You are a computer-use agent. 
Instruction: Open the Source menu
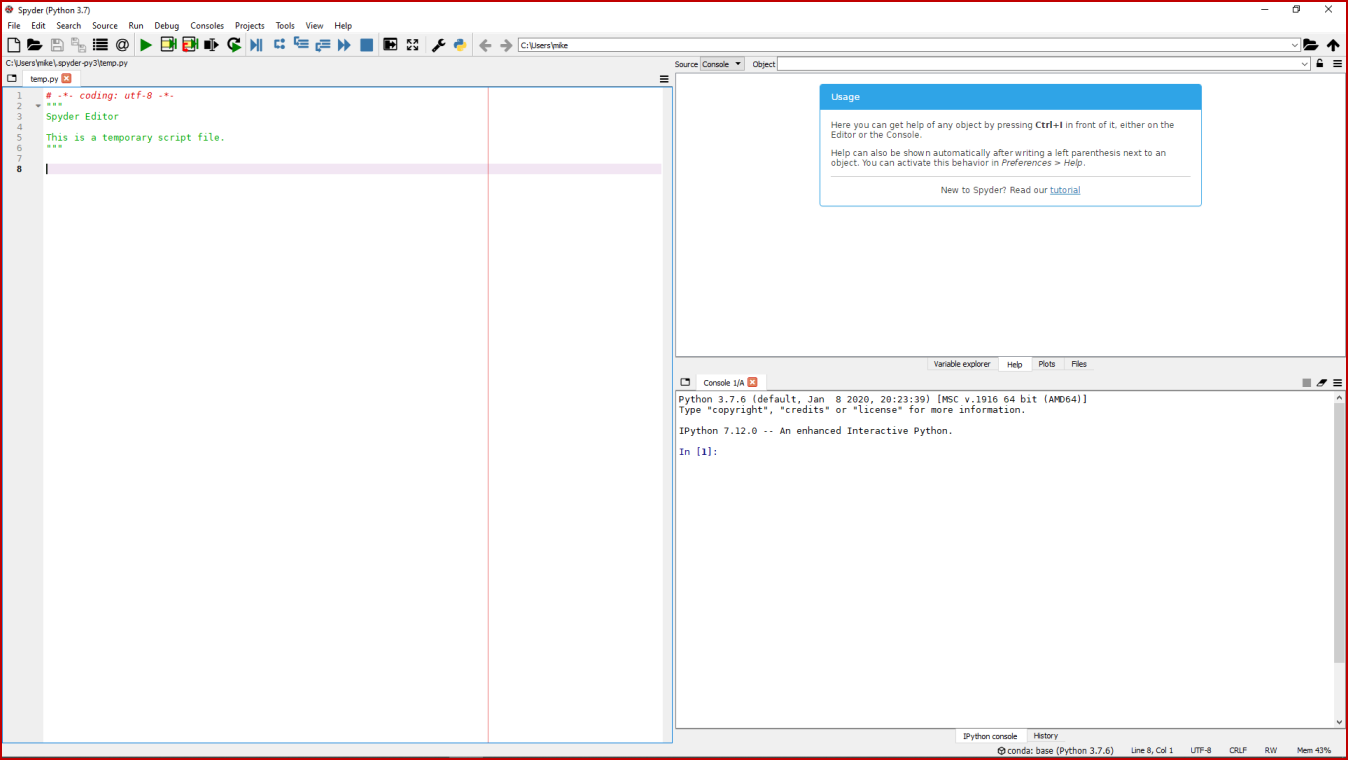105,26
